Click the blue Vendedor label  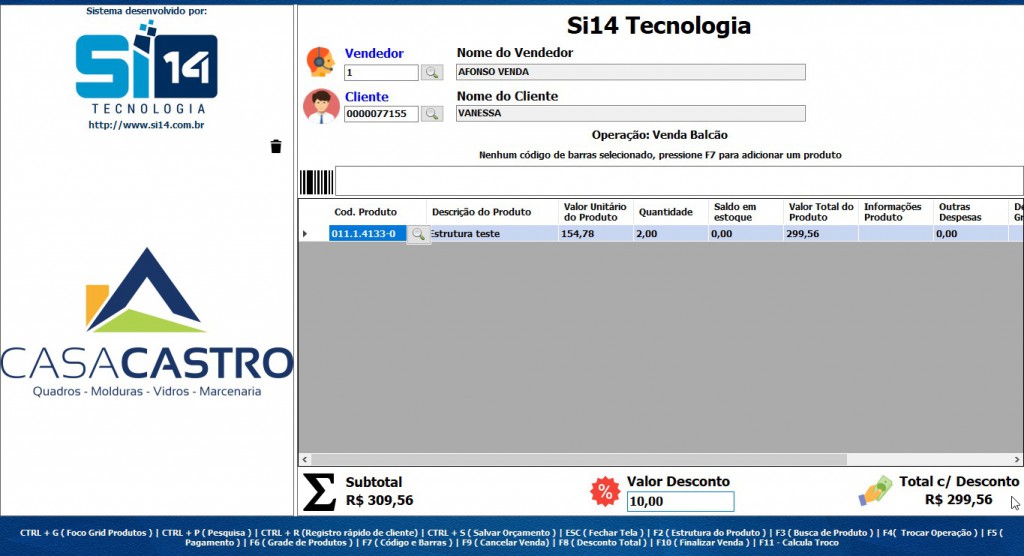tap(374, 53)
